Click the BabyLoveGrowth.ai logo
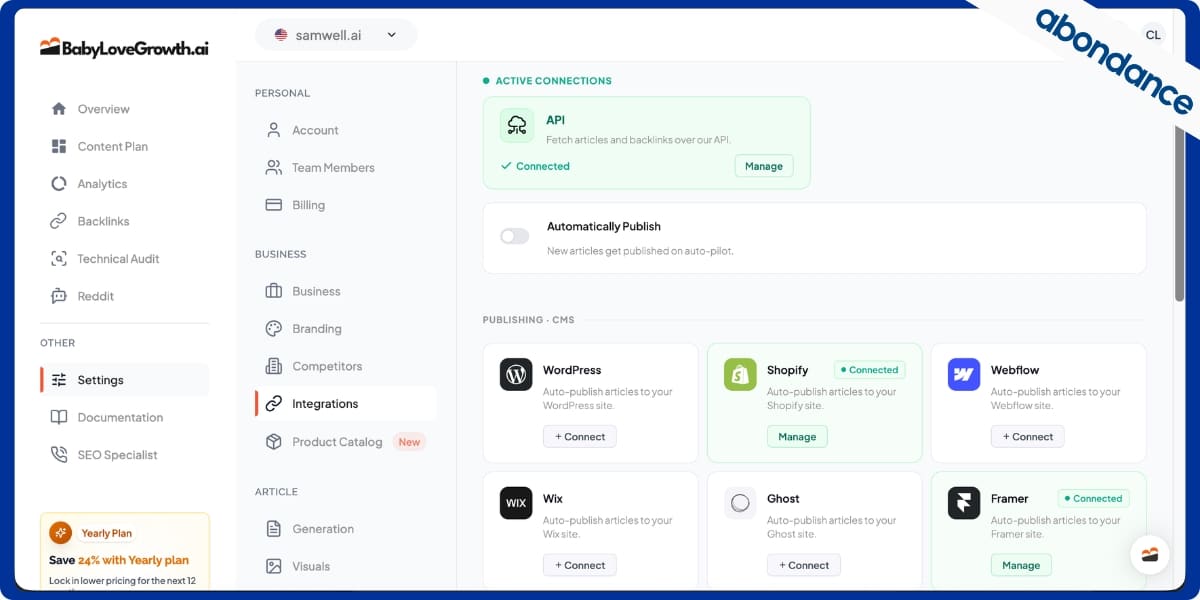 click(x=124, y=47)
